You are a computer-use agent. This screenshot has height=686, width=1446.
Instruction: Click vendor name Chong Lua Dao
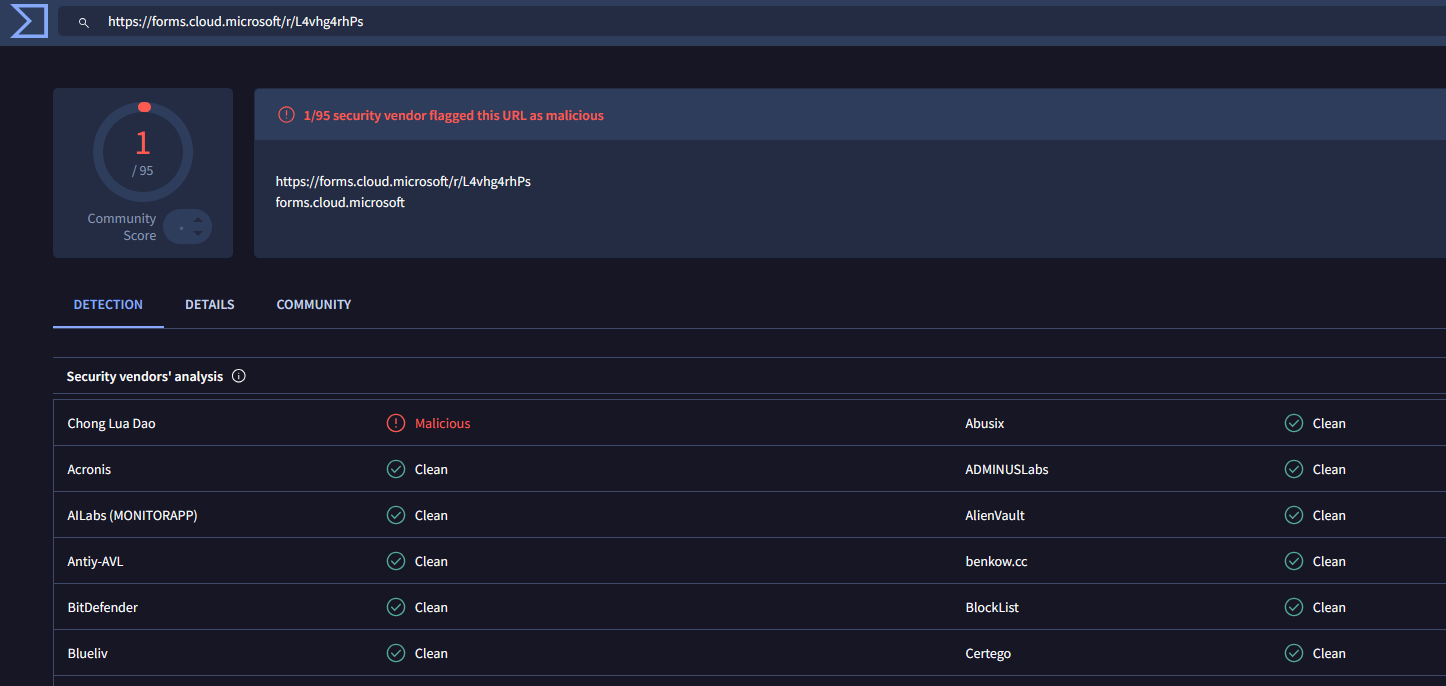point(111,423)
